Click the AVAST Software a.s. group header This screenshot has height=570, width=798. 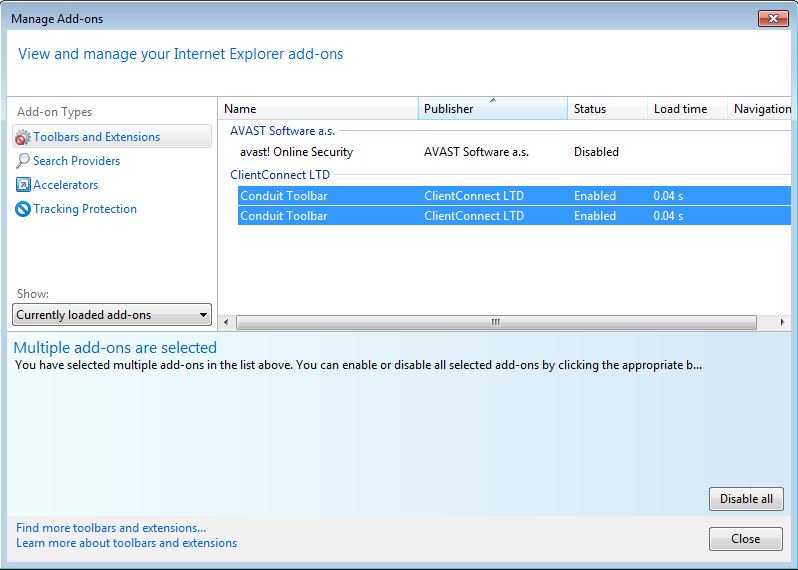tap(282, 131)
